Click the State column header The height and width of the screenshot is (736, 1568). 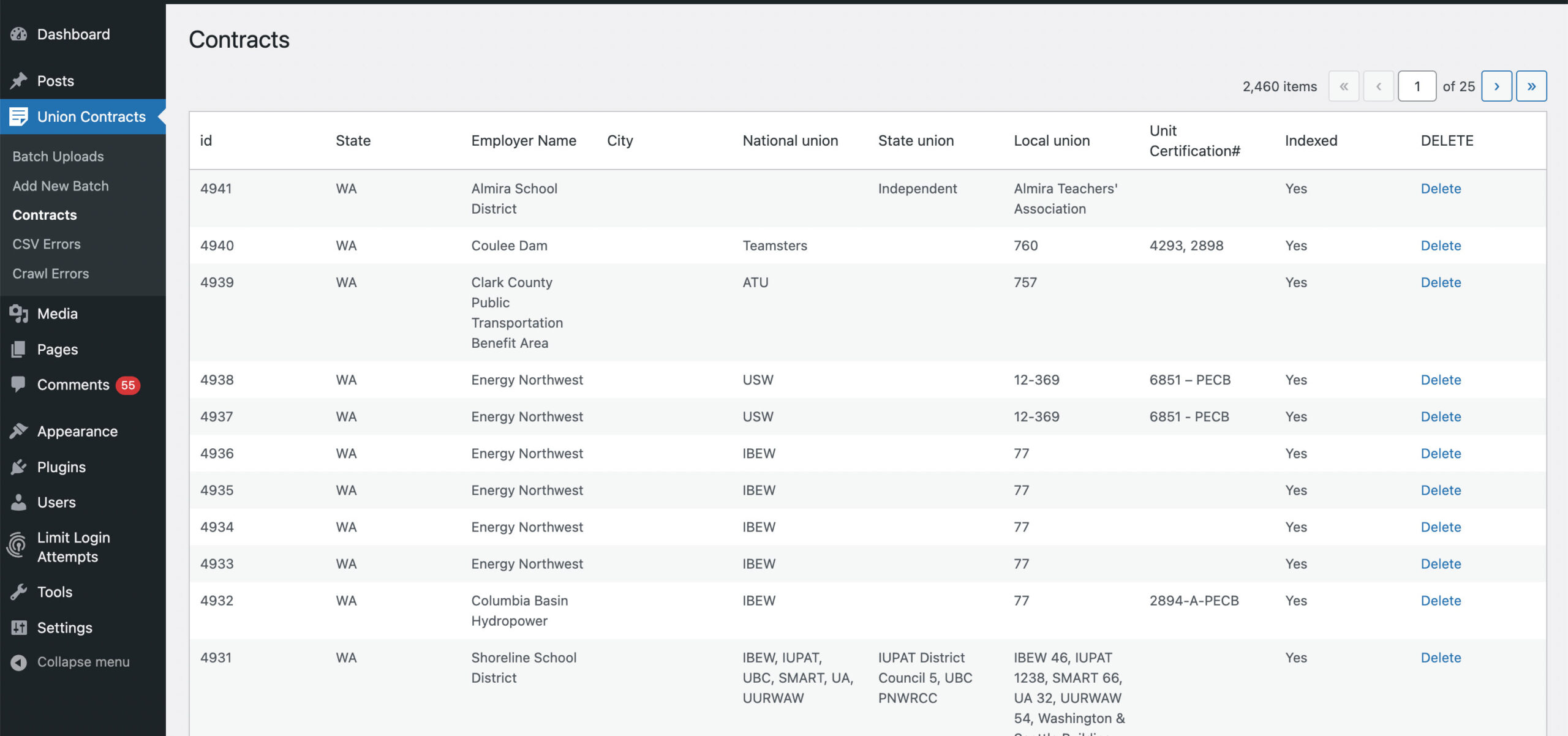(353, 140)
